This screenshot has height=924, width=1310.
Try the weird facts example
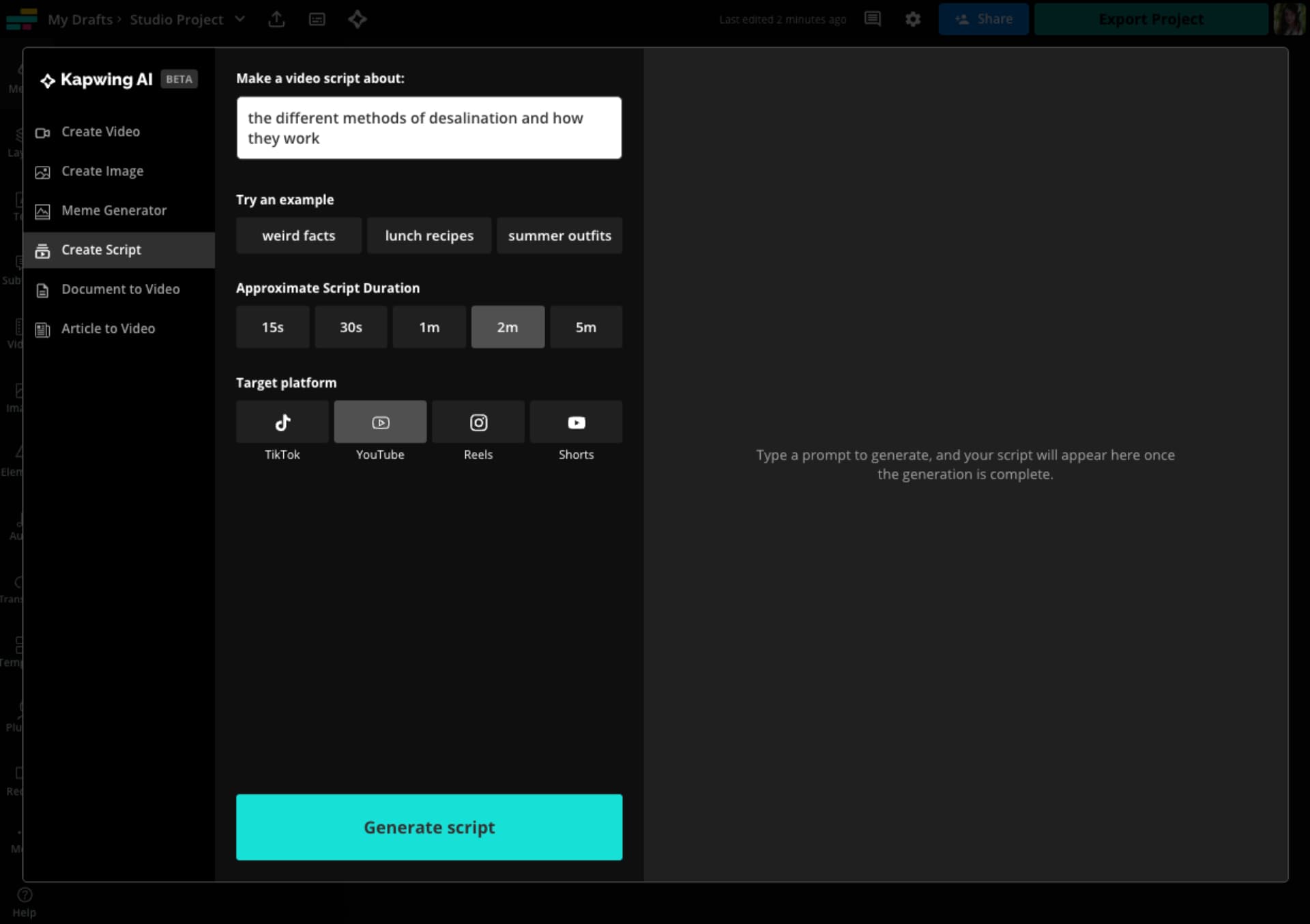[298, 236]
